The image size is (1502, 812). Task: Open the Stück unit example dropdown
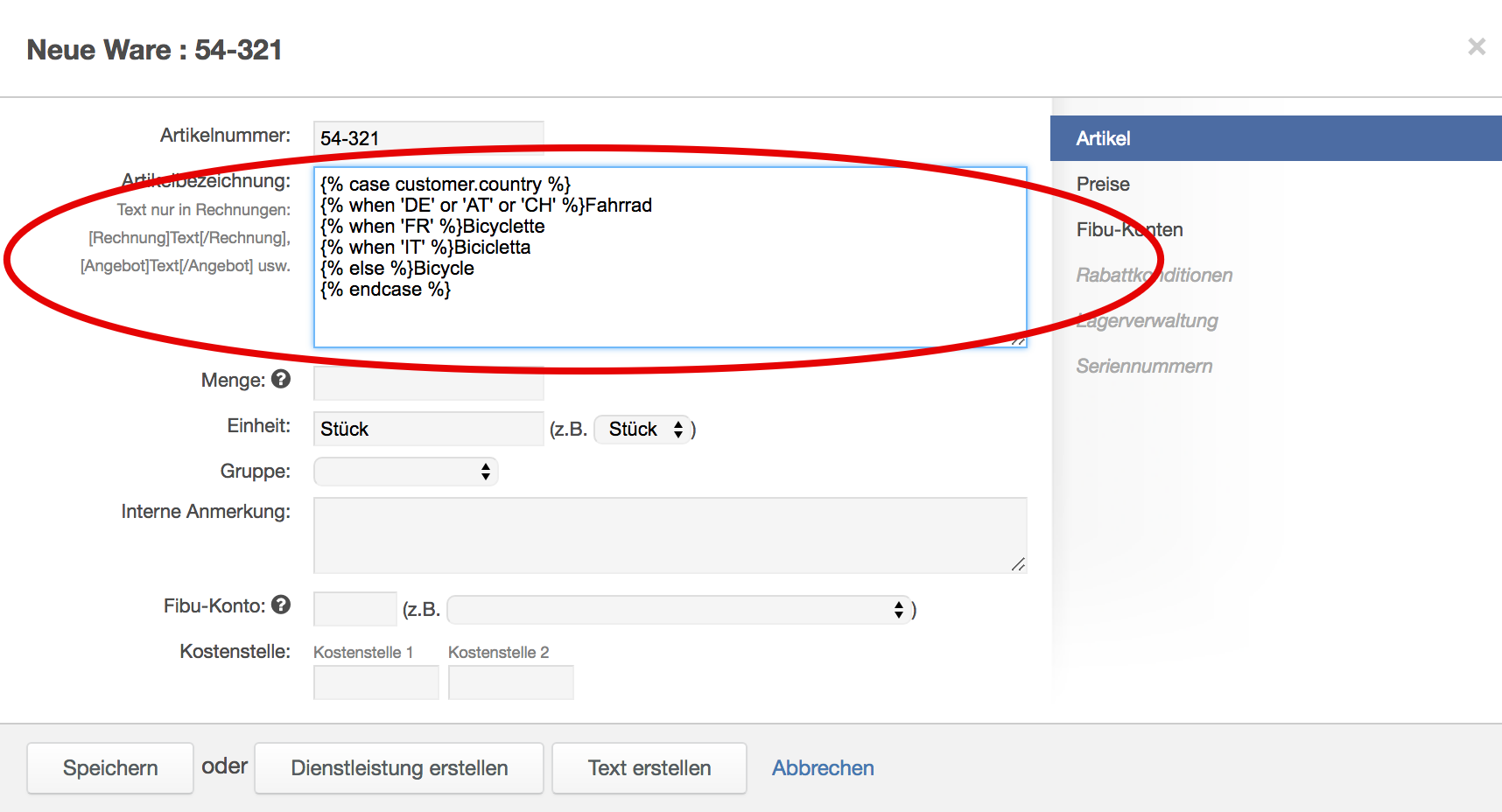point(642,430)
